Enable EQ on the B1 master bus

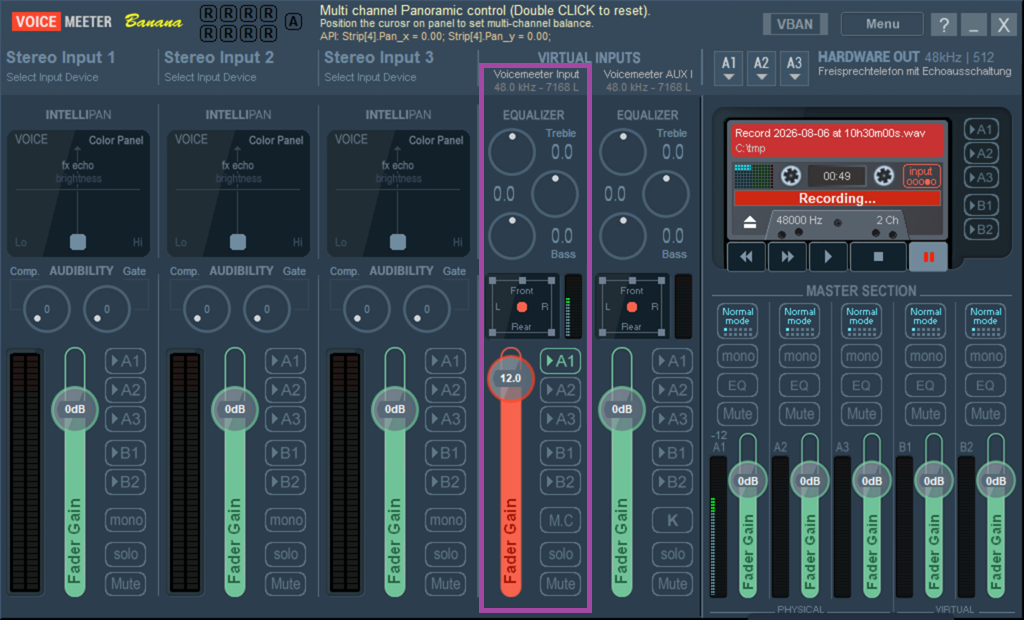pyautogui.click(x=925, y=385)
